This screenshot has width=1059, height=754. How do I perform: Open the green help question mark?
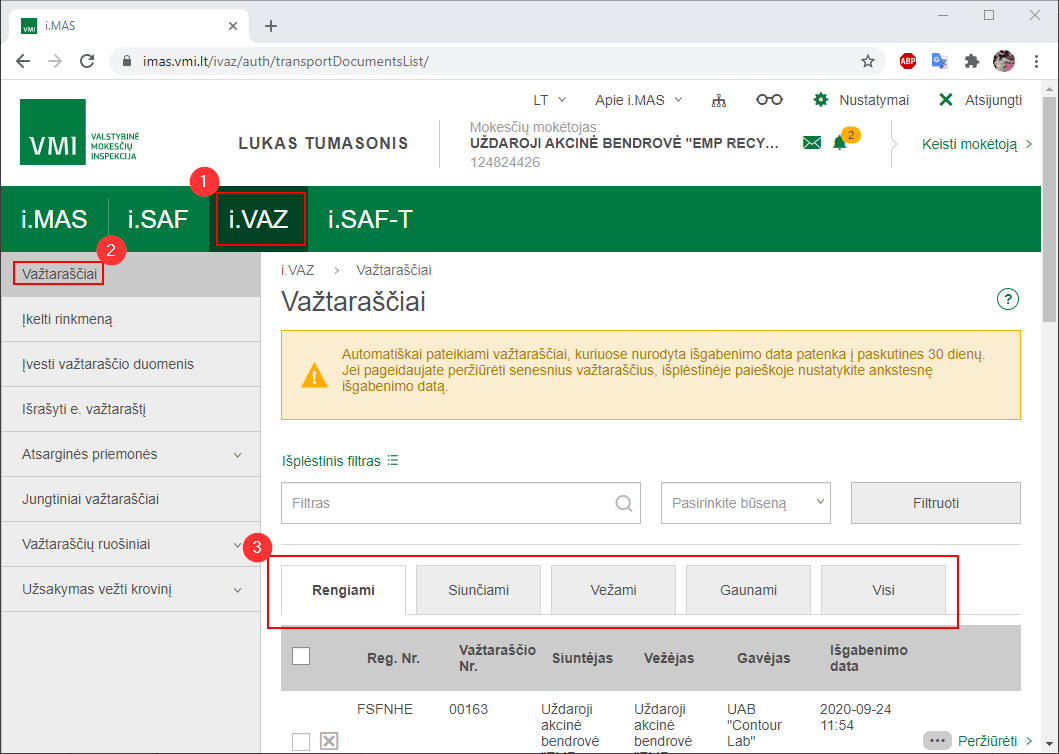click(x=1007, y=299)
